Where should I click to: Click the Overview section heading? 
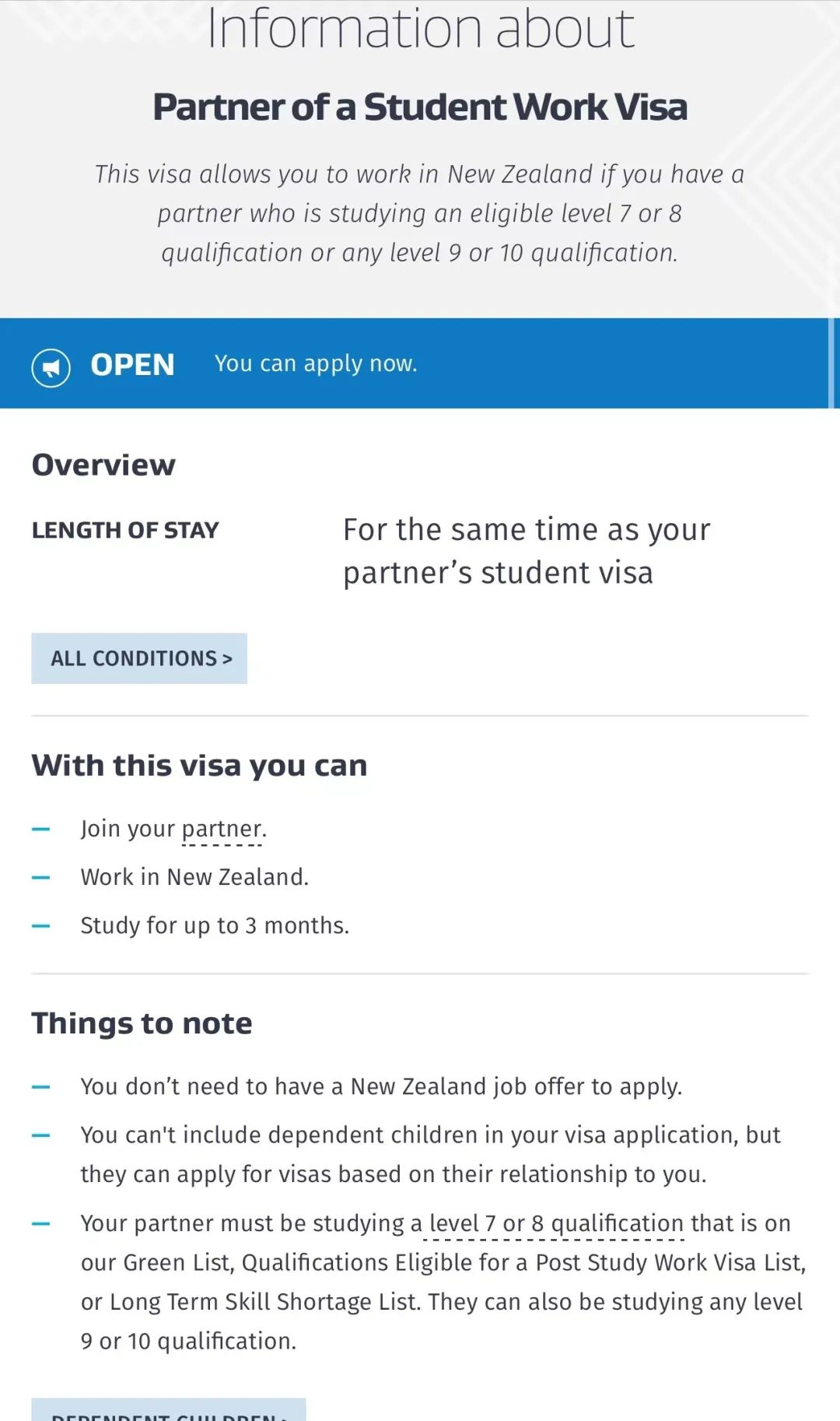point(103,465)
